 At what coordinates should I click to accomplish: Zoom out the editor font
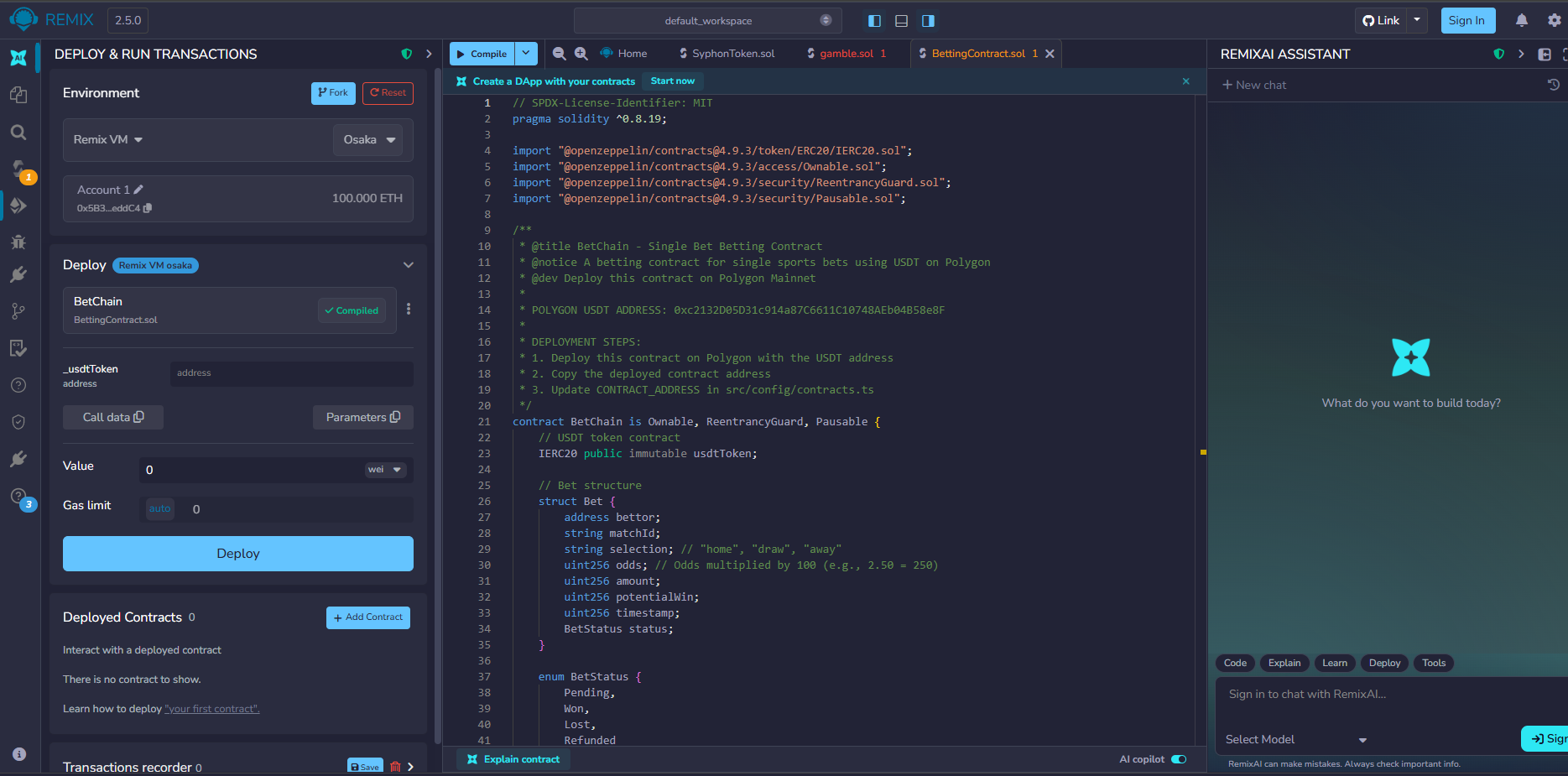pyautogui.click(x=559, y=54)
